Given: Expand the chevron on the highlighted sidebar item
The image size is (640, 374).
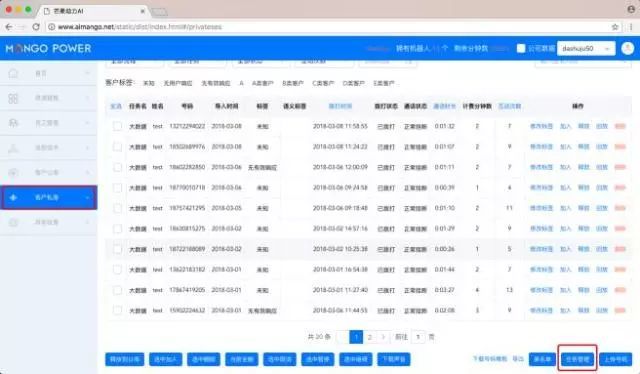Looking at the screenshot, I should tap(87, 198).
